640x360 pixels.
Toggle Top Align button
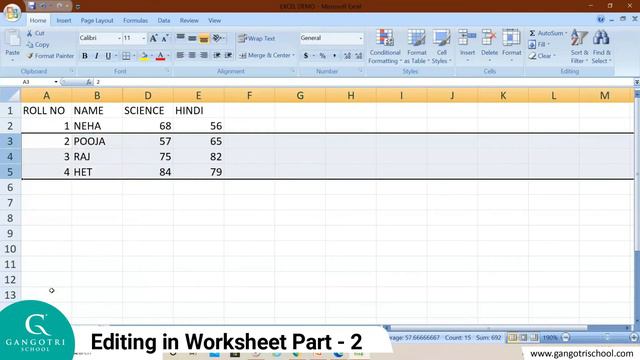point(180,38)
